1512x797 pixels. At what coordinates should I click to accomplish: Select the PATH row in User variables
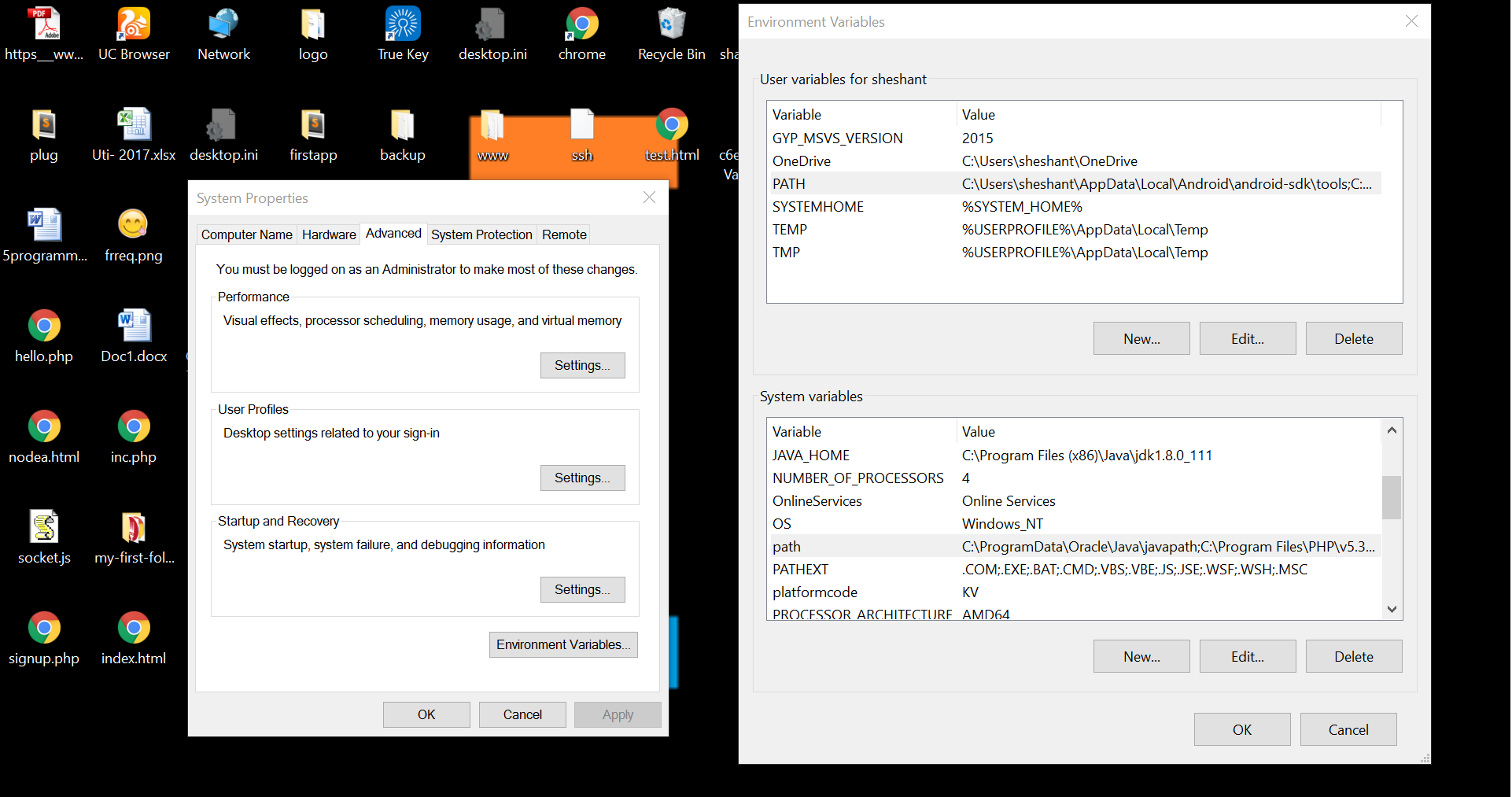coord(1075,183)
